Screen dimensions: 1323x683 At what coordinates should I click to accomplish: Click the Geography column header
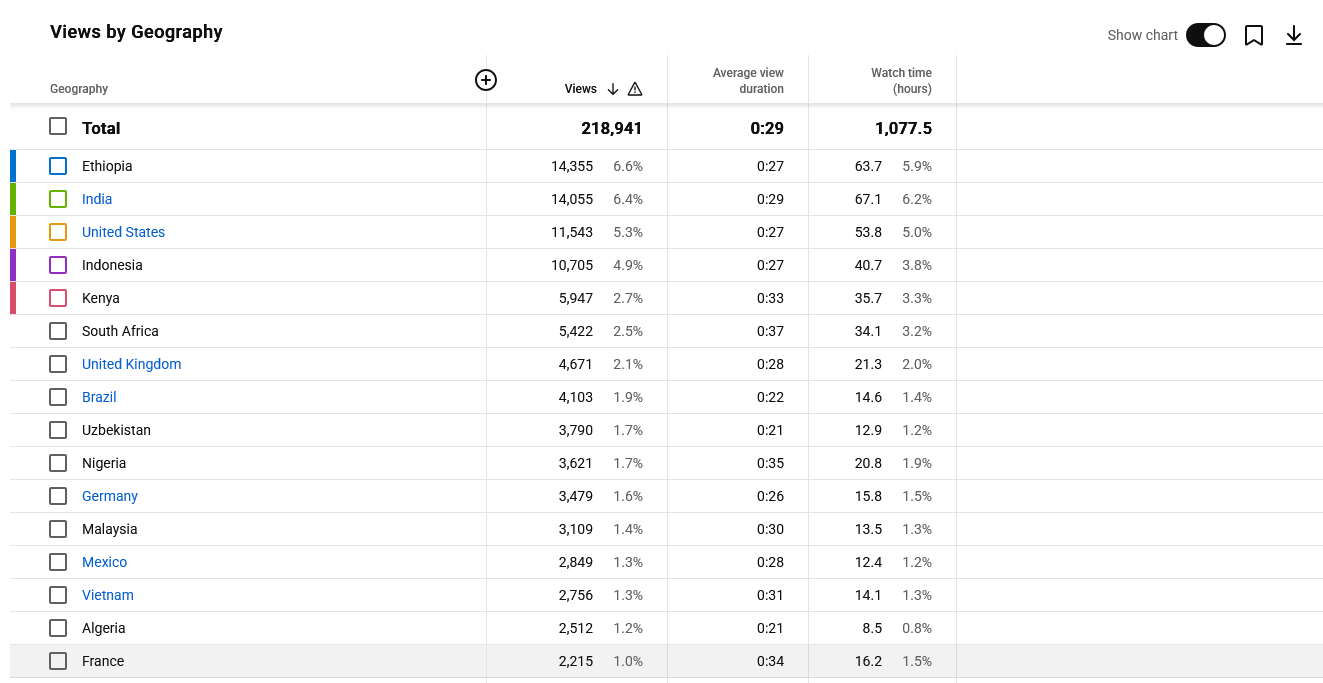tap(79, 89)
